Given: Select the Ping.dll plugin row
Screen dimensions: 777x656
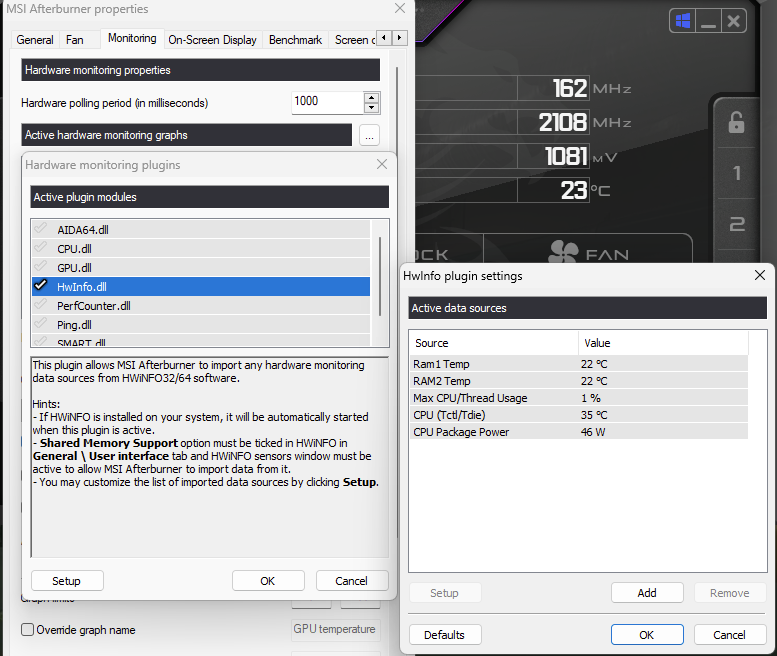Looking at the screenshot, I should (201, 325).
